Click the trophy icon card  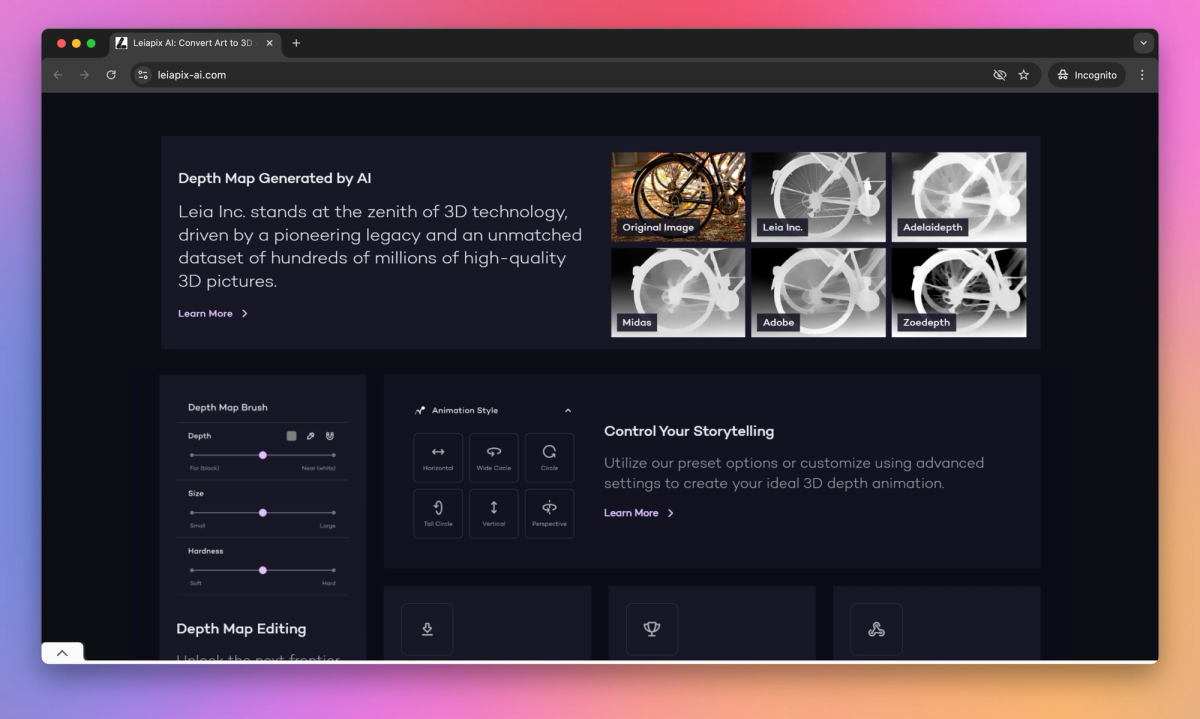point(652,629)
